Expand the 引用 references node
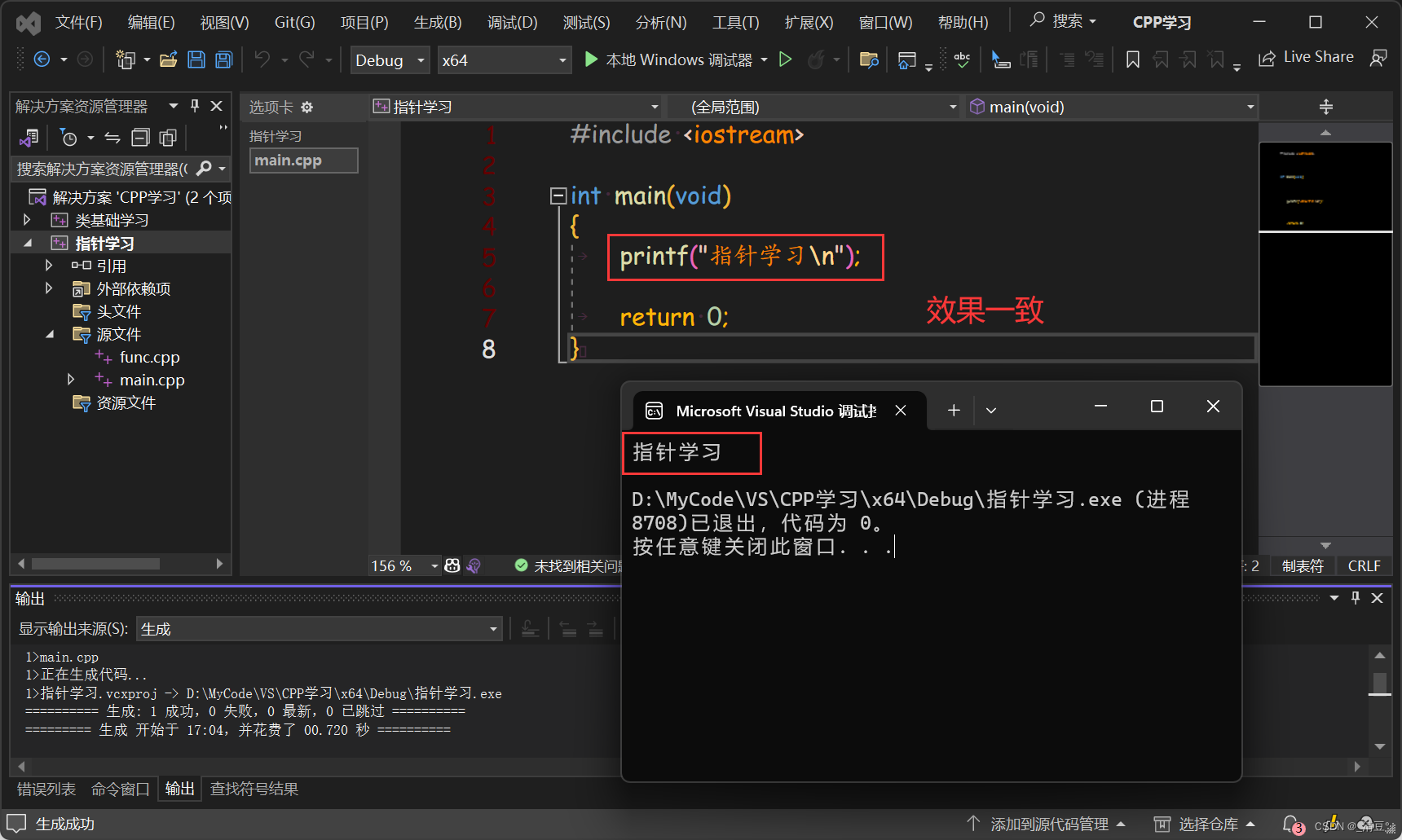The image size is (1402, 840). [x=49, y=266]
